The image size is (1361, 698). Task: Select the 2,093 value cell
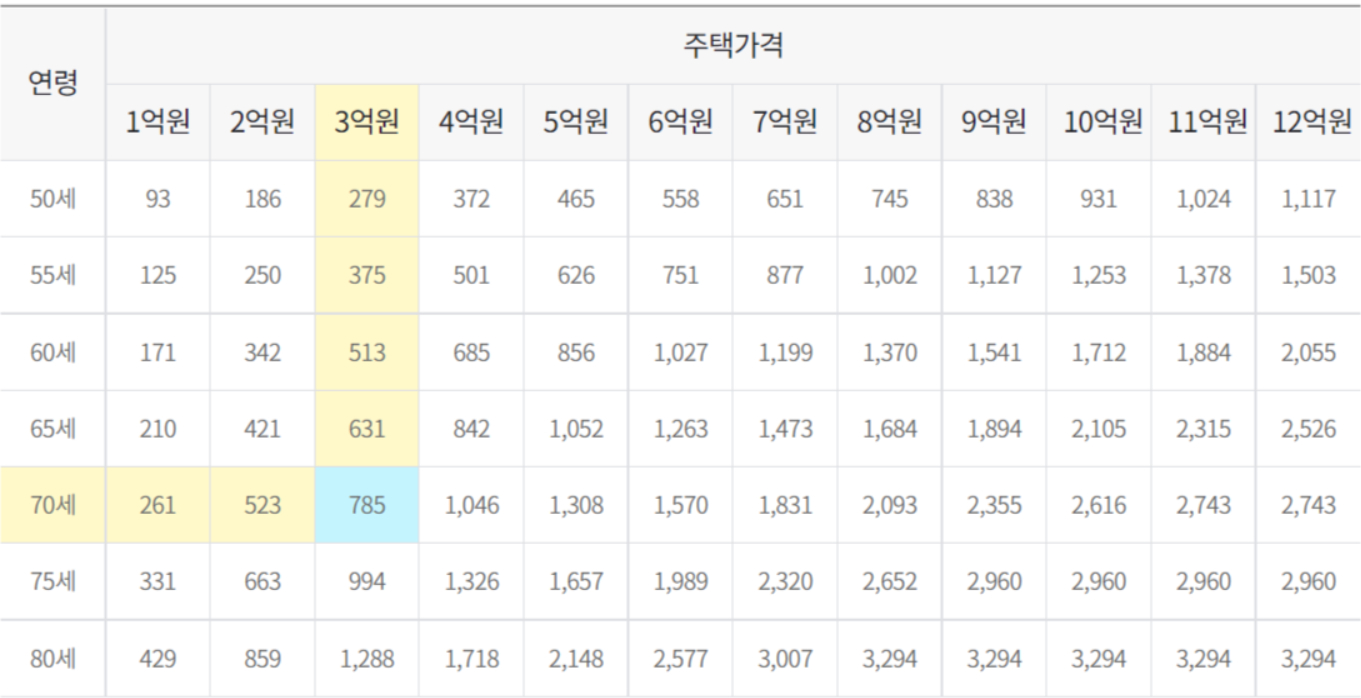tap(889, 505)
